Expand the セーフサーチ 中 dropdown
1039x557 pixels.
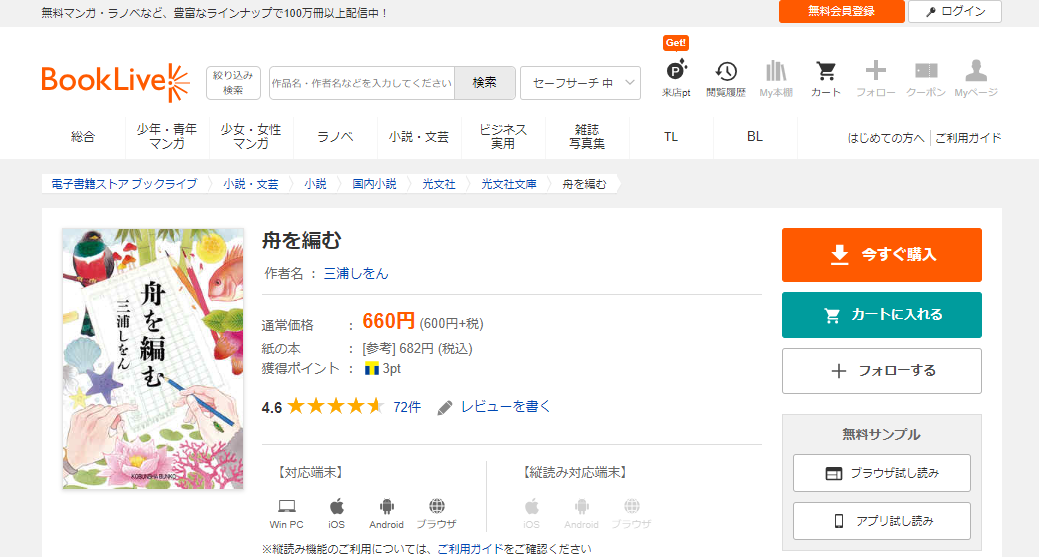click(x=580, y=83)
